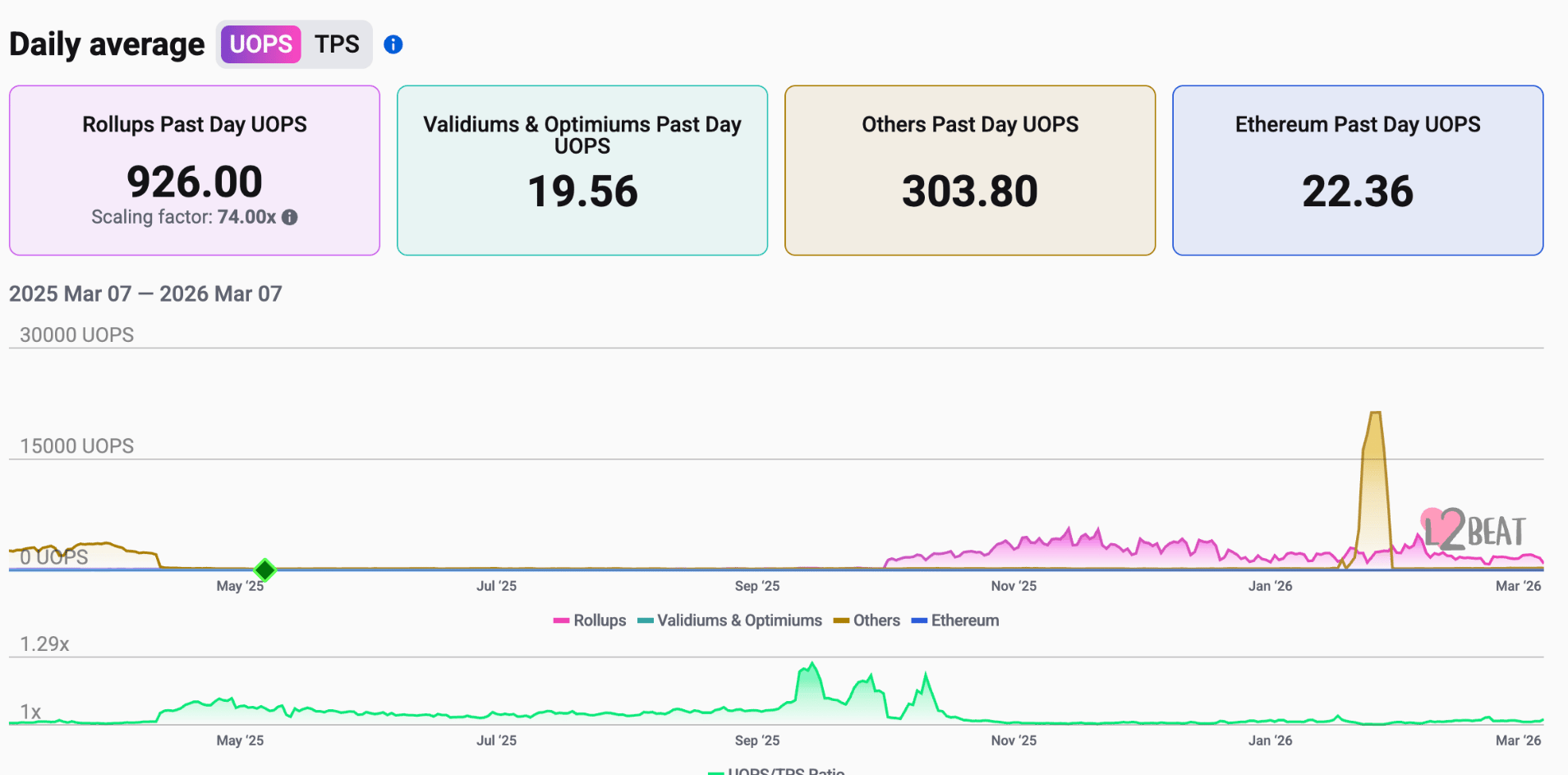Click the UOPS/TPS Ratio legend entry
This screenshot has width=1568, height=775.
pos(776,771)
